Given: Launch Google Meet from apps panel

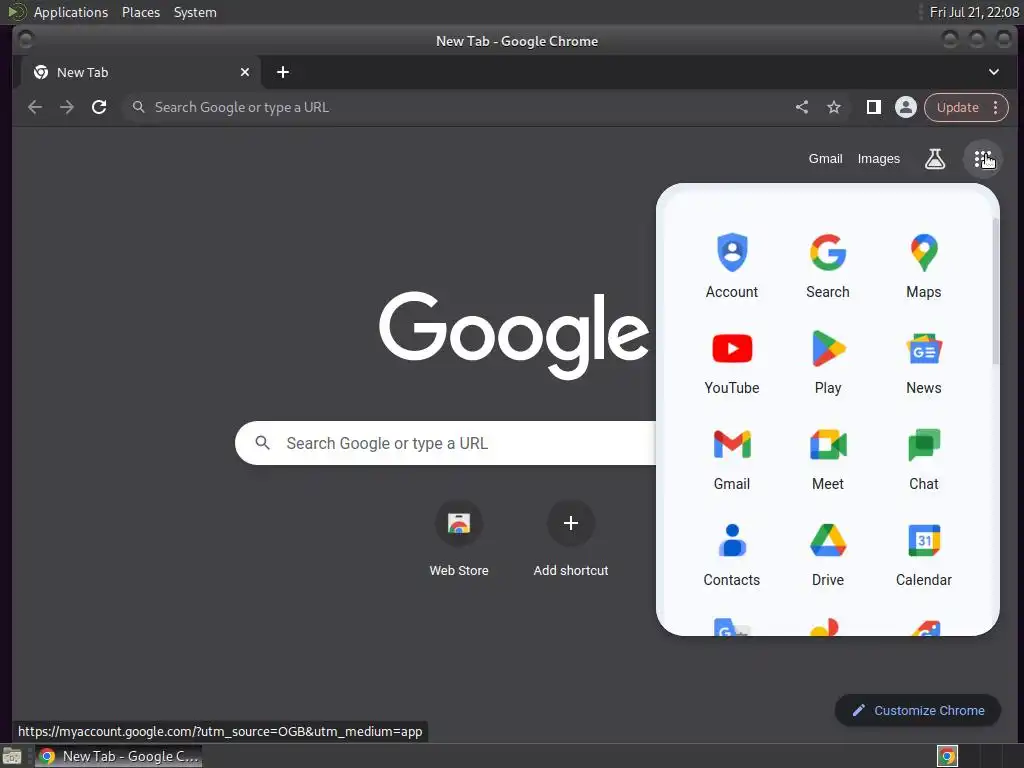Looking at the screenshot, I should [827, 457].
